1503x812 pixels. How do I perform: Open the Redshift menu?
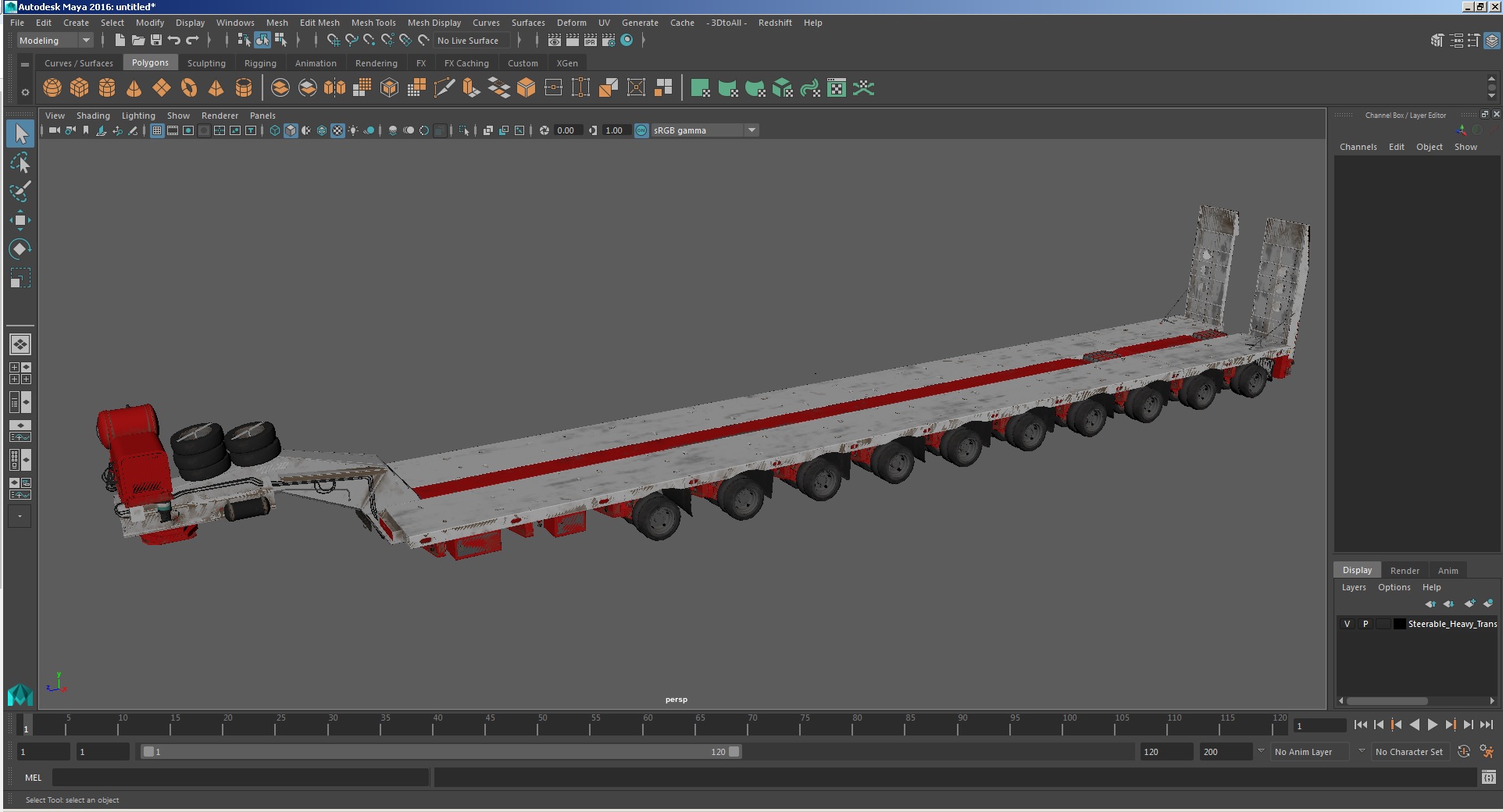pos(775,23)
